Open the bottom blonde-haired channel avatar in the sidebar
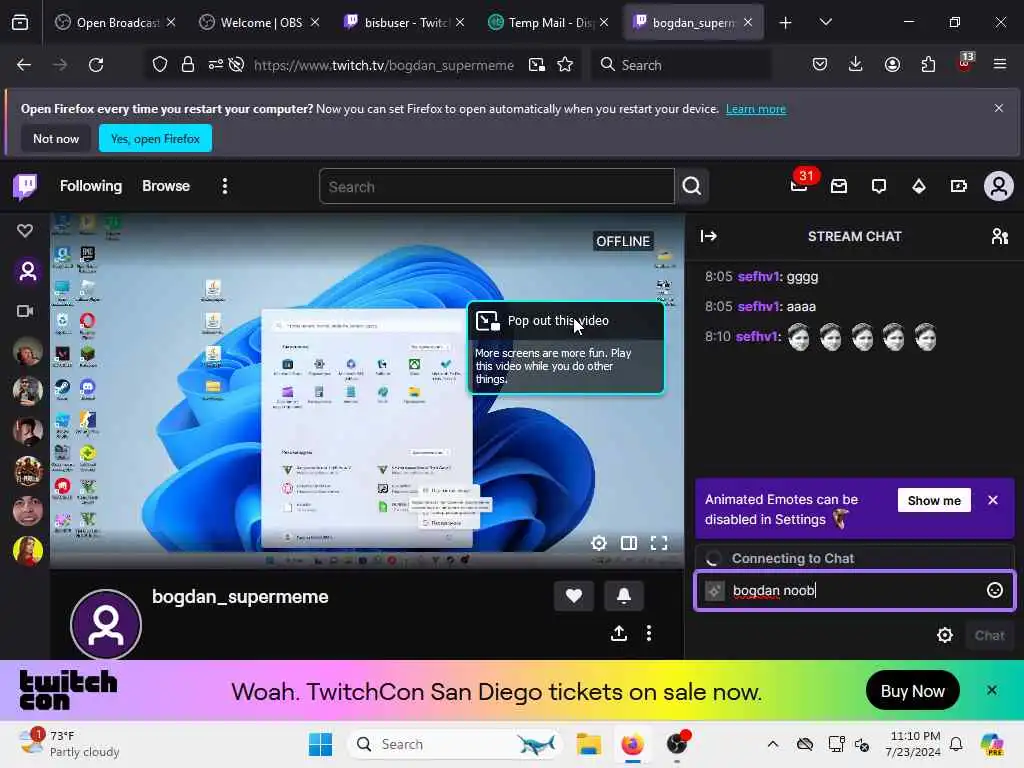Viewport: 1024px width, 768px height. coord(28,551)
